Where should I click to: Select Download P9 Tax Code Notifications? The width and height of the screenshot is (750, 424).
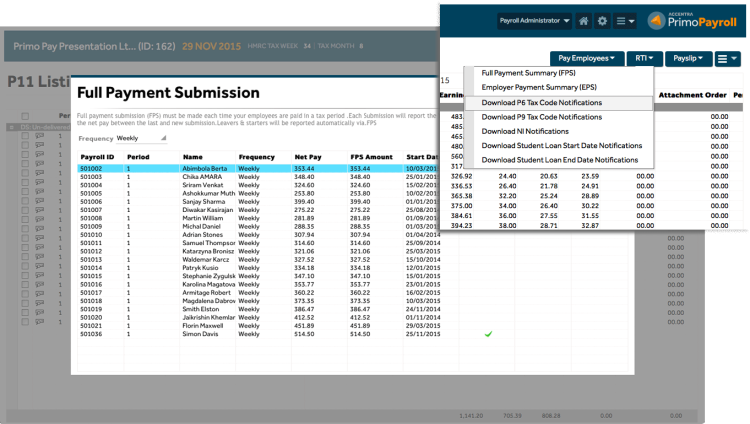[x=542, y=117]
